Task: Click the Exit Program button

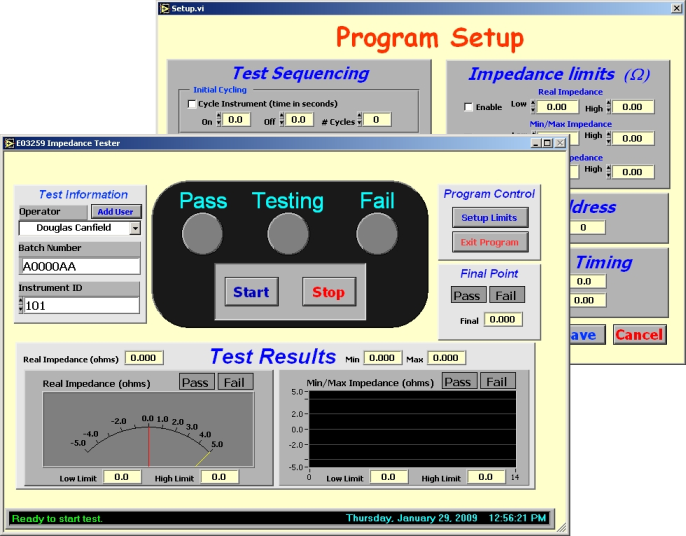Action: pyautogui.click(x=489, y=242)
